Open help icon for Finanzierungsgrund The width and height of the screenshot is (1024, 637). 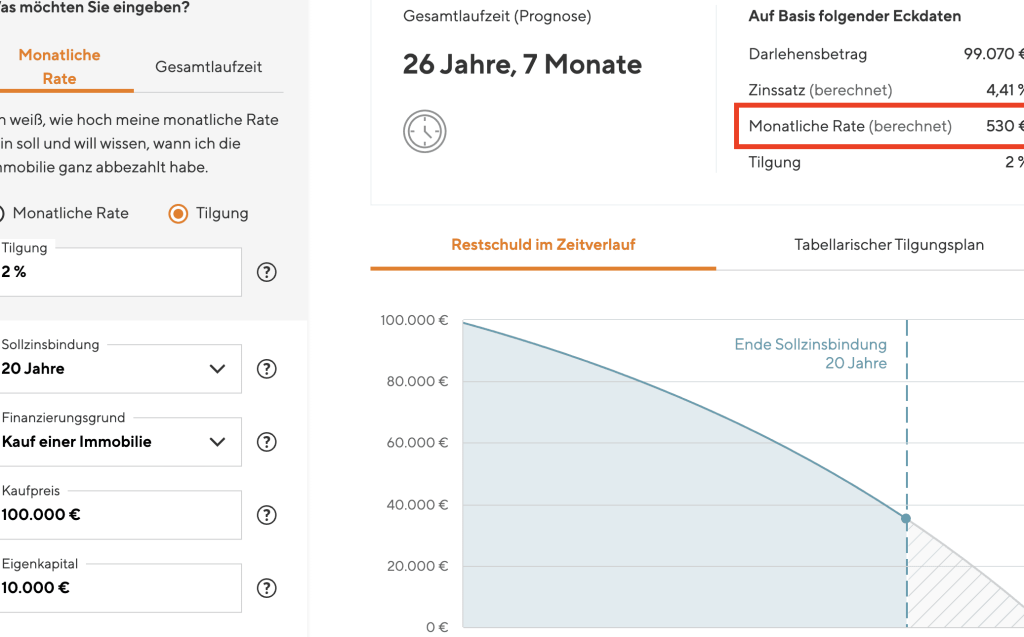click(x=266, y=441)
